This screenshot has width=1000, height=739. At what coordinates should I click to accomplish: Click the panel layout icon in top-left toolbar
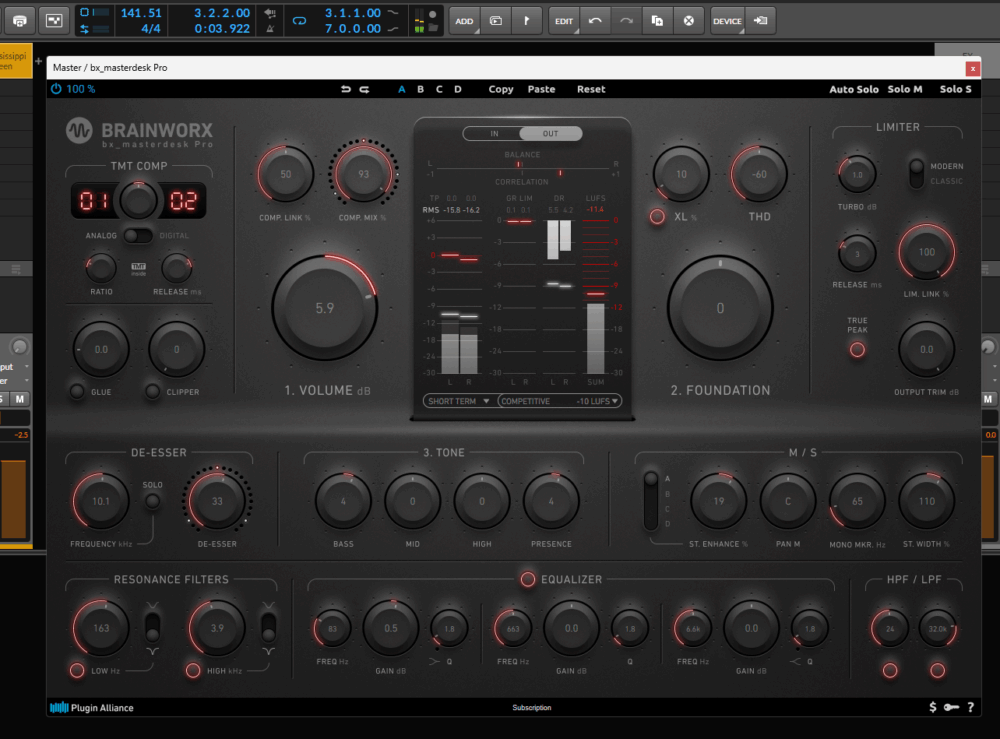pyautogui.click(x=54, y=21)
